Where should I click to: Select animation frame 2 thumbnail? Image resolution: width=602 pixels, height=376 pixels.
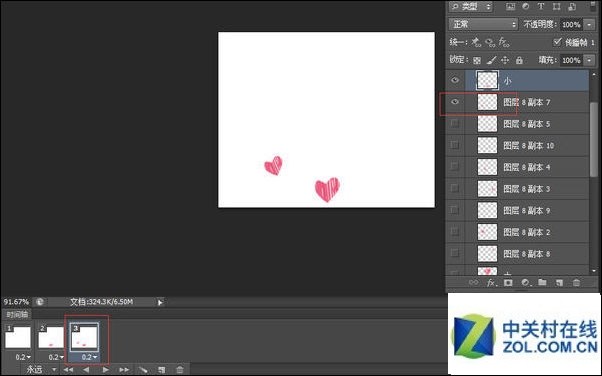(51, 337)
